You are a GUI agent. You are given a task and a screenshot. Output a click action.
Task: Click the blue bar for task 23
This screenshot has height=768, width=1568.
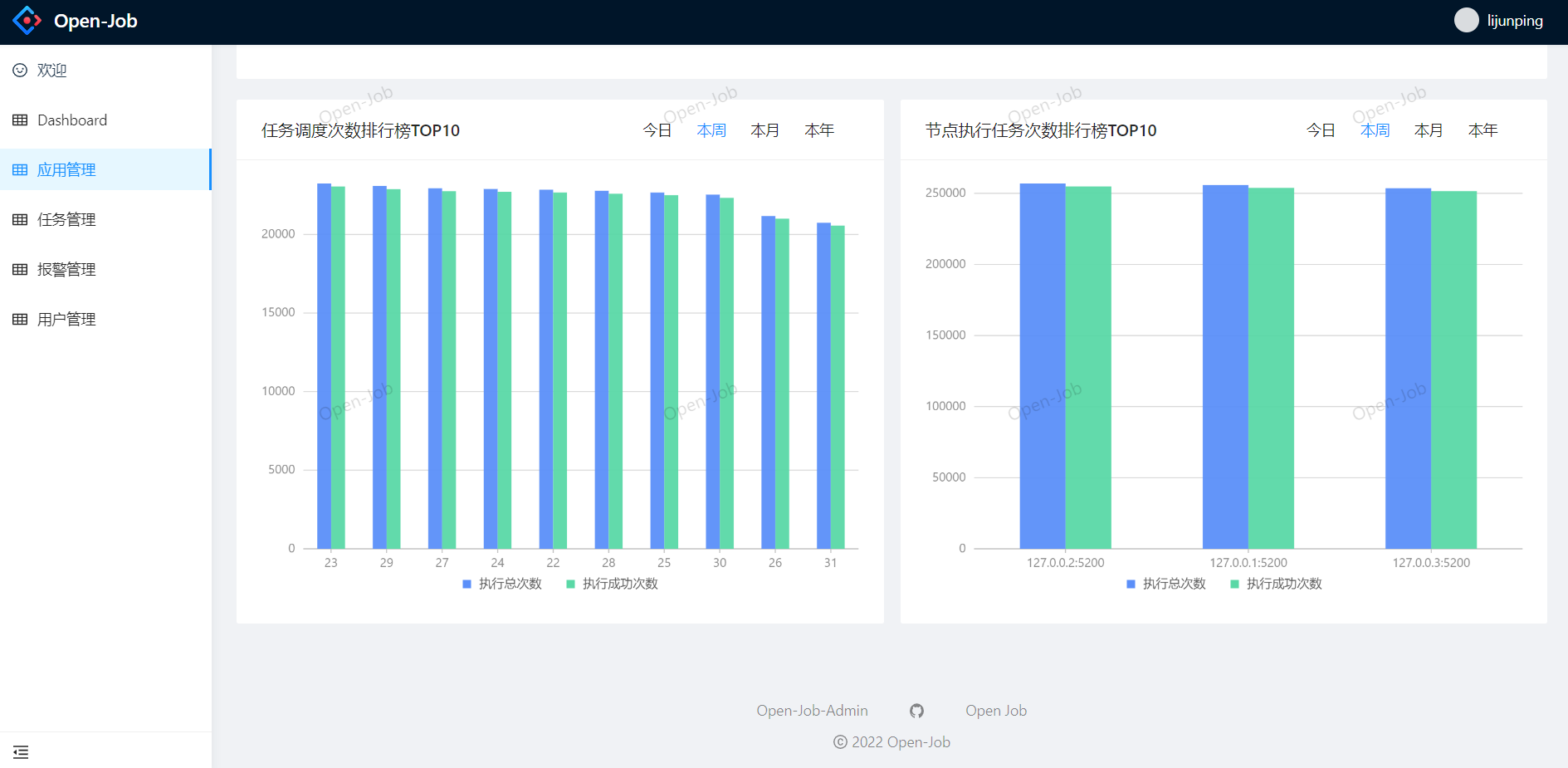tap(324, 366)
